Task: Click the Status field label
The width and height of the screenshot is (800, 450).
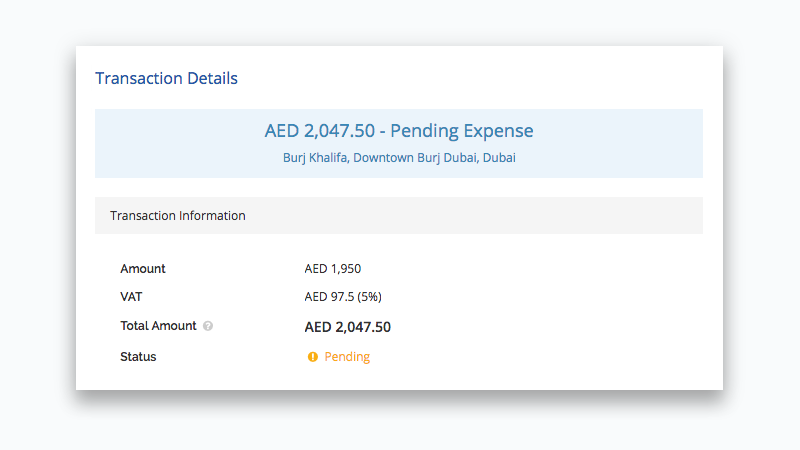Action: [x=138, y=357]
